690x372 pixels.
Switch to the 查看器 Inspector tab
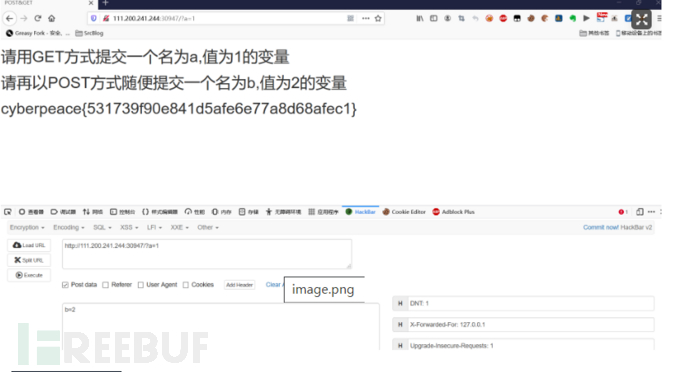pyautogui.click(x=31, y=212)
